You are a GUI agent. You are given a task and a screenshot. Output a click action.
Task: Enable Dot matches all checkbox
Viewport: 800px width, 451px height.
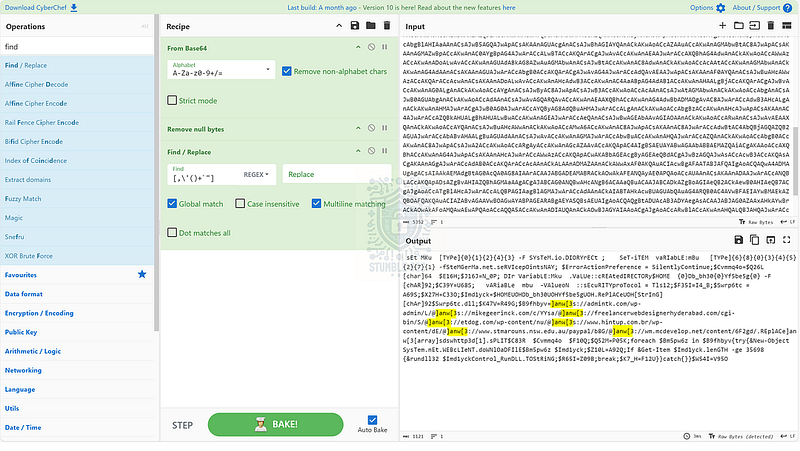(172, 233)
